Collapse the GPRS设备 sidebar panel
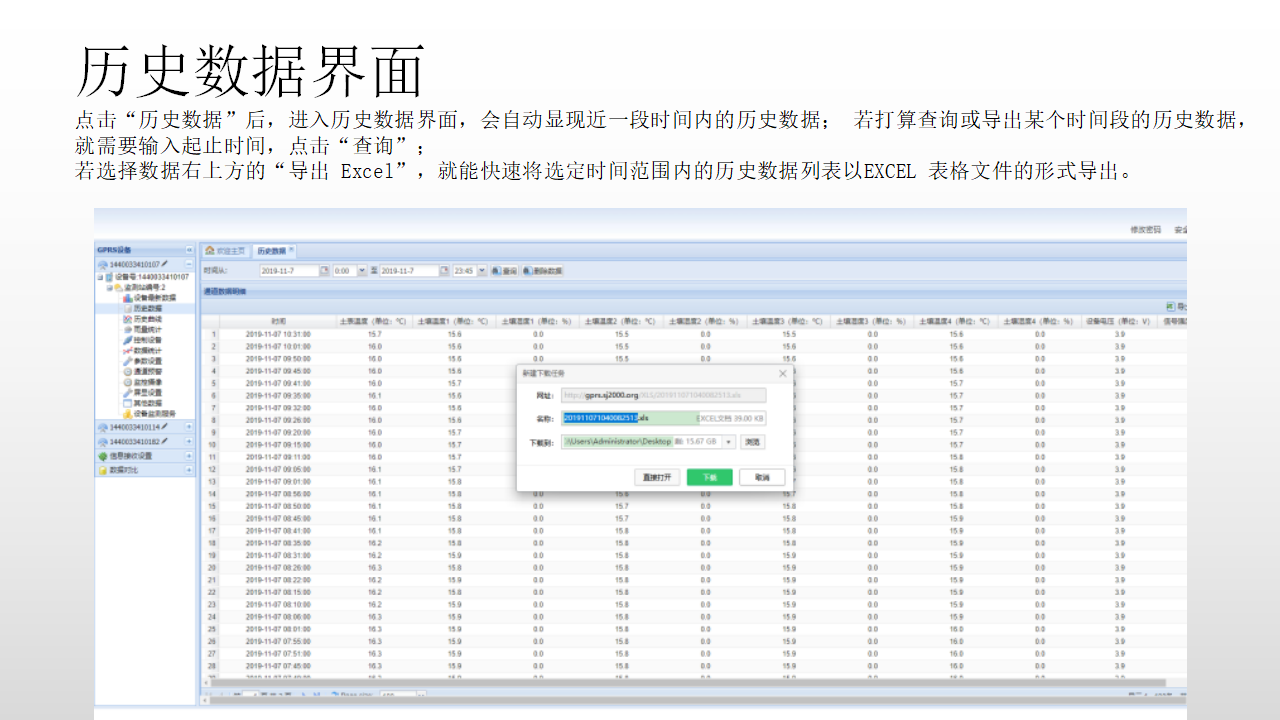The width and height of the screenshot is (1280, 720). pos(189,250)
